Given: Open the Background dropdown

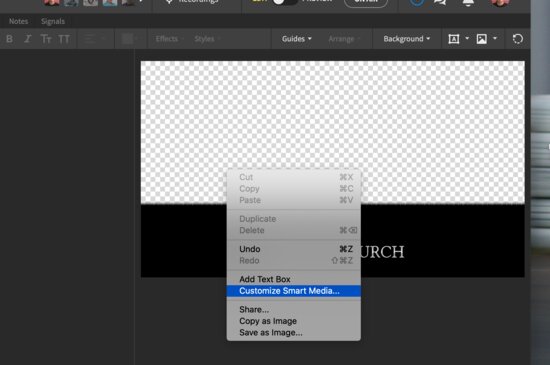Looking at the screenshot, I should coord(407,39).
